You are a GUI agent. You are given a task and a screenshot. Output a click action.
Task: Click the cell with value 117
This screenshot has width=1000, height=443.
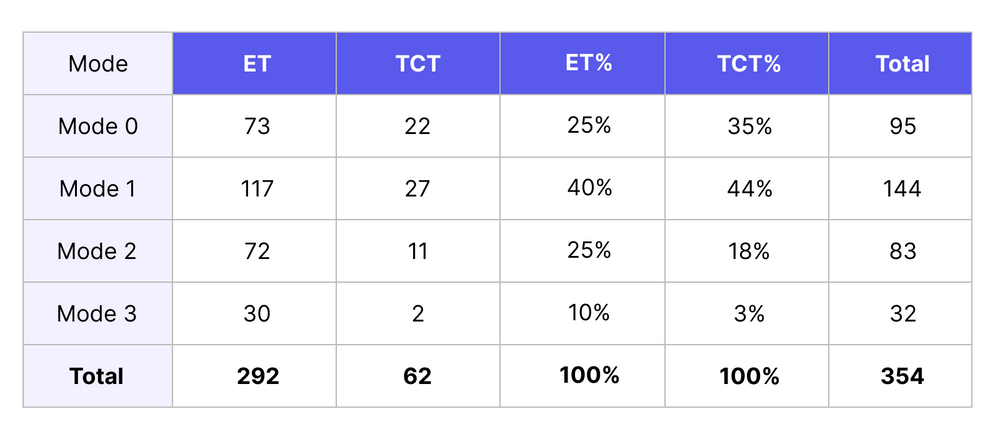[x=257, y=189]
